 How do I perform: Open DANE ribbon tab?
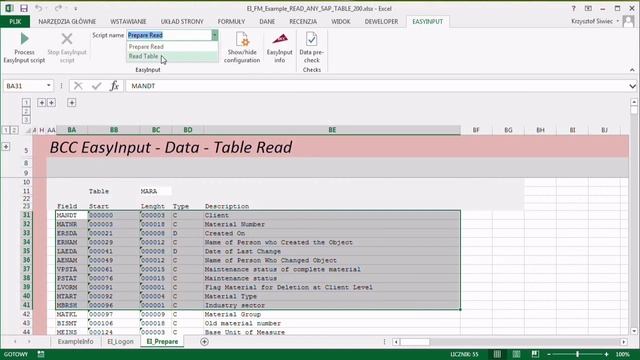point(267,21)
